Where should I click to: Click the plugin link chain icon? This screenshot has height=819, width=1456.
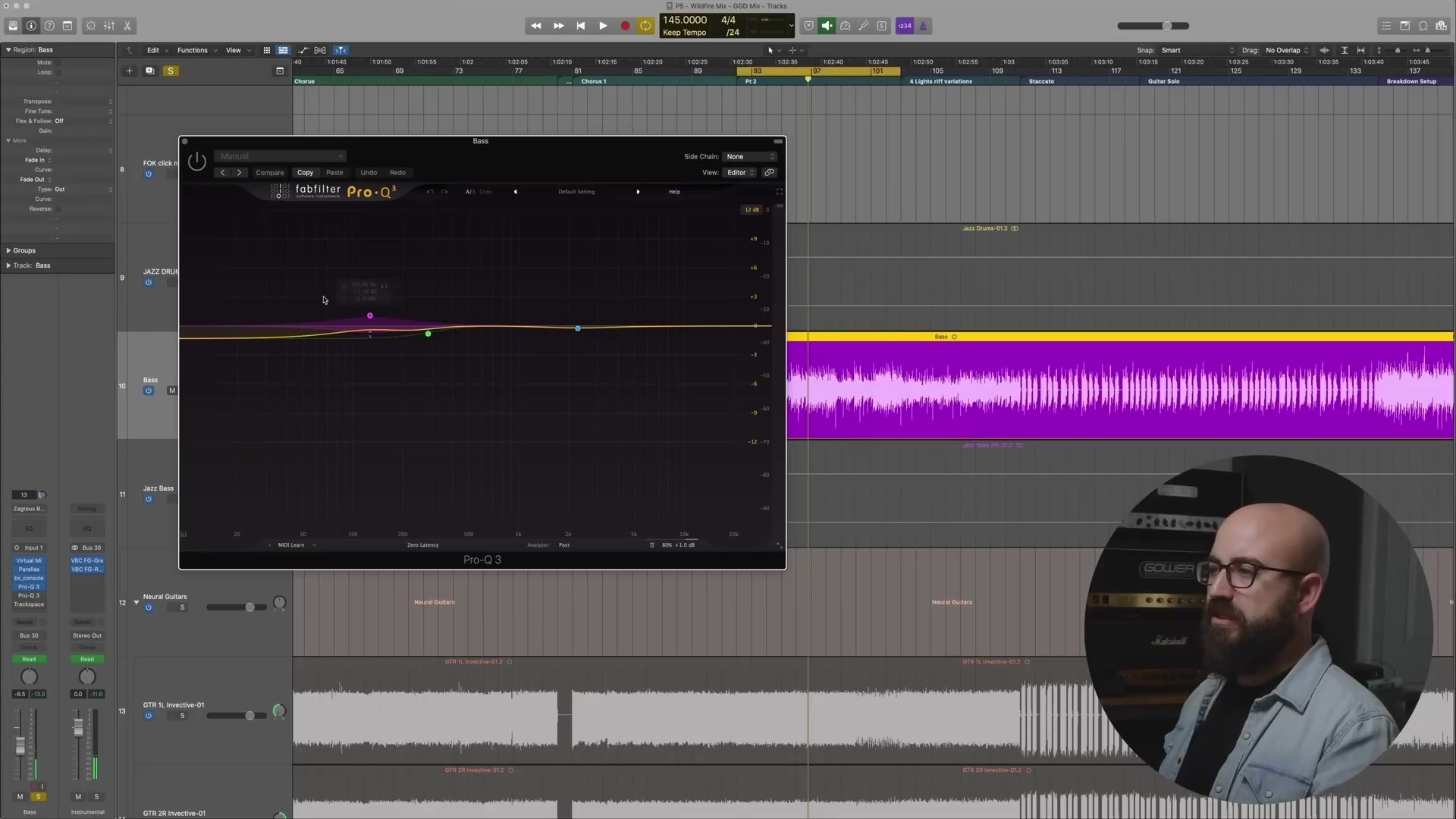coord(769,173)
